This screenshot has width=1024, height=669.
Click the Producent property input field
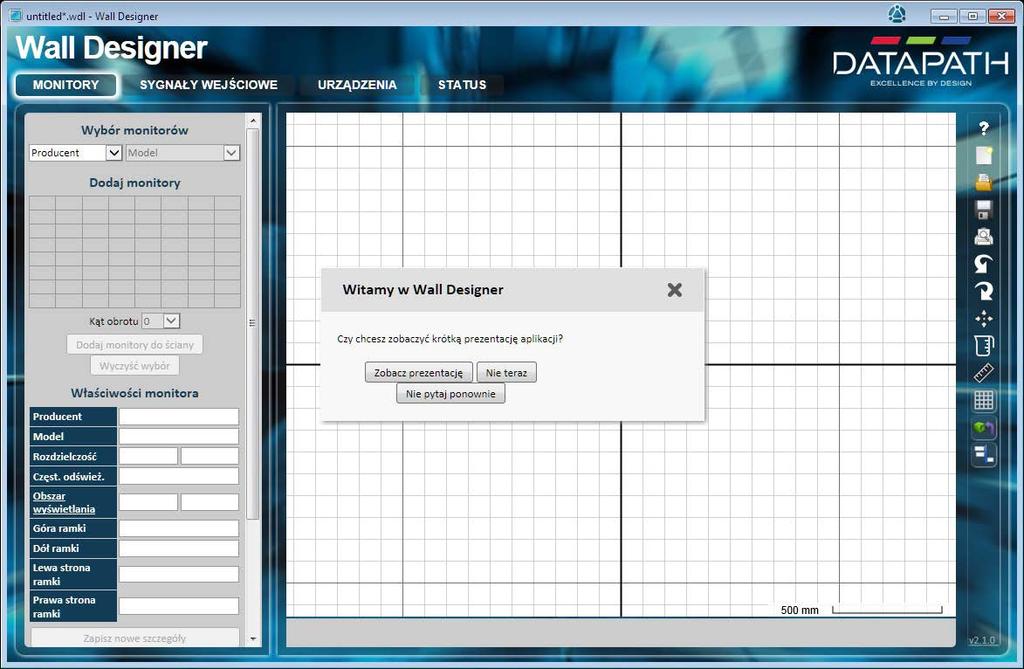coord(179,417)
